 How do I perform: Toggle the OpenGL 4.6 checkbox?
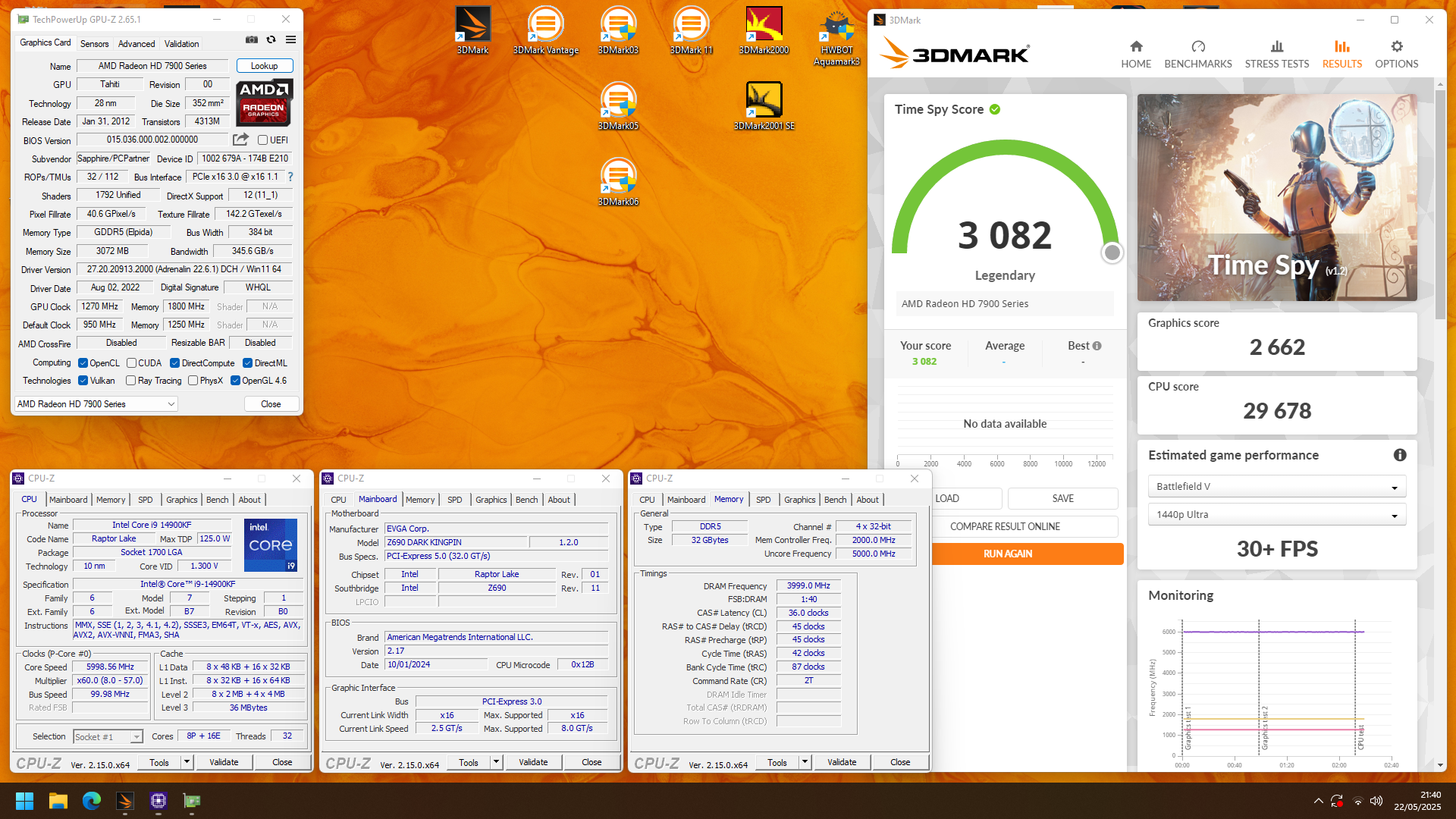click(x=235, y=381)
